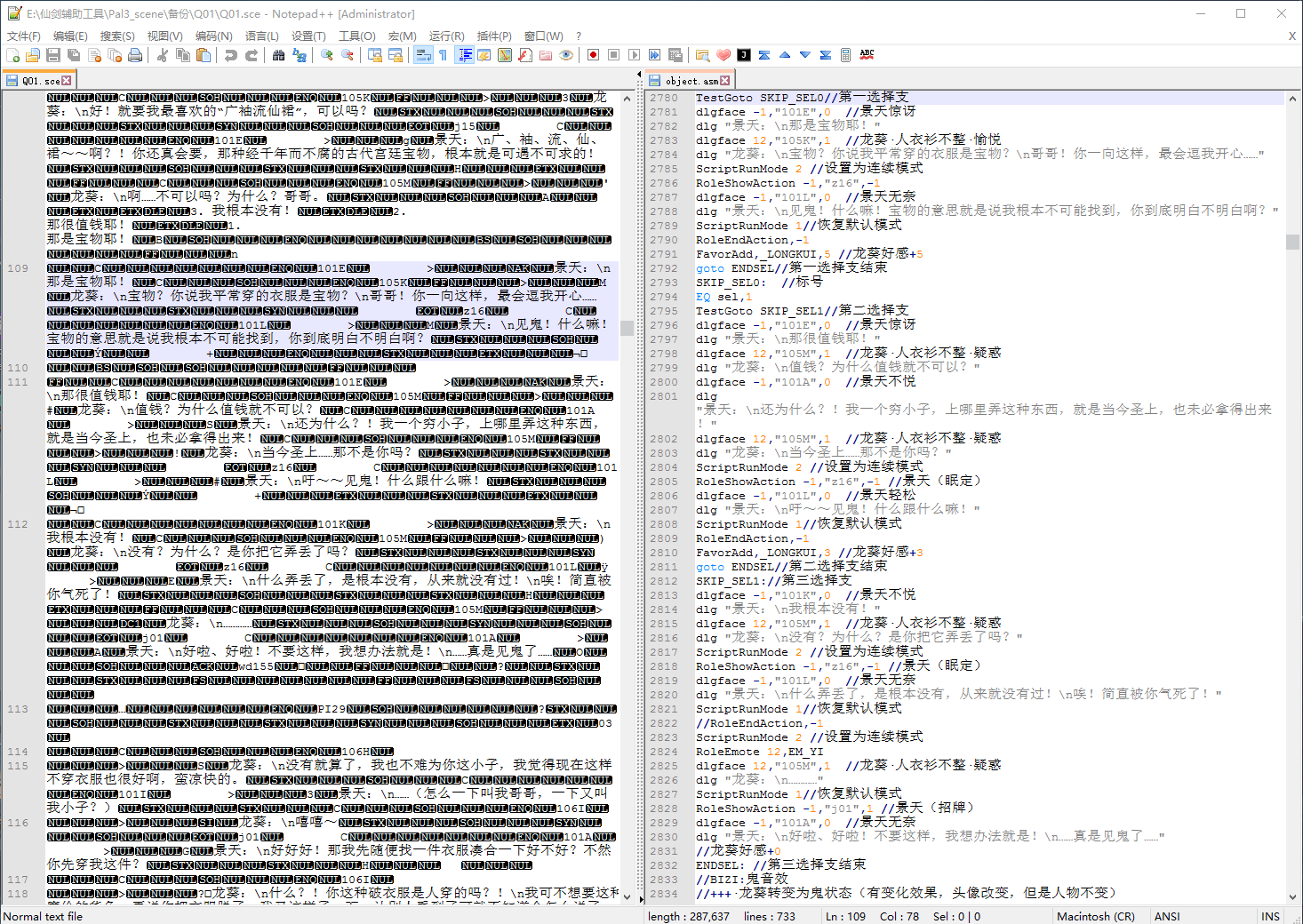Click right pane vertical scrollbar thumb
Viewport: 1303px width, 924px height.
pos(1292,242)
